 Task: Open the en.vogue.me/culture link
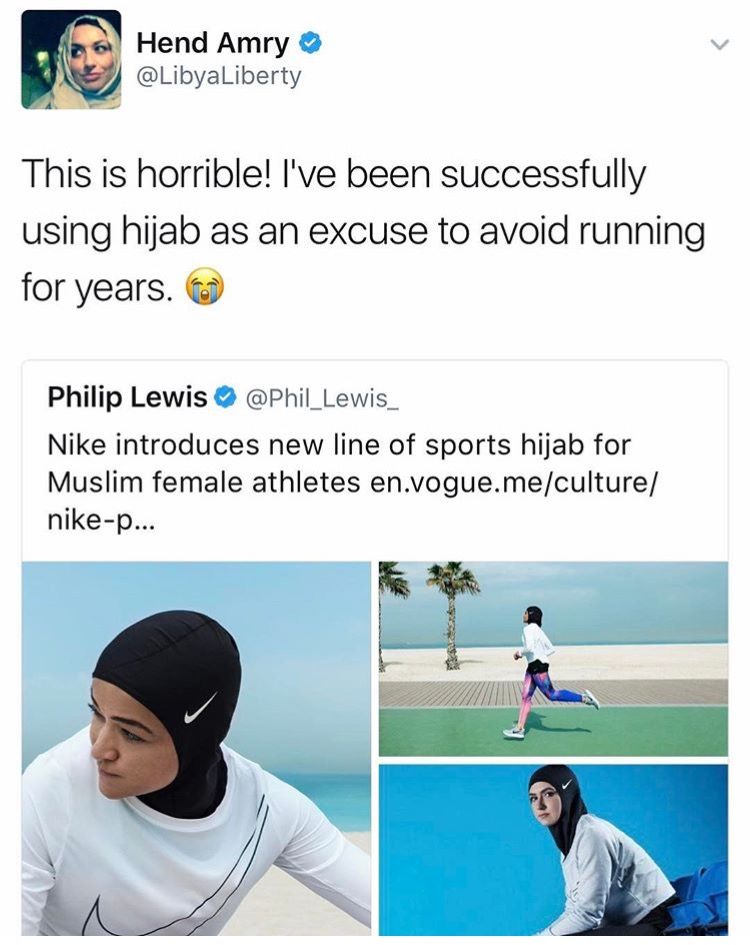tap(514, 482)
